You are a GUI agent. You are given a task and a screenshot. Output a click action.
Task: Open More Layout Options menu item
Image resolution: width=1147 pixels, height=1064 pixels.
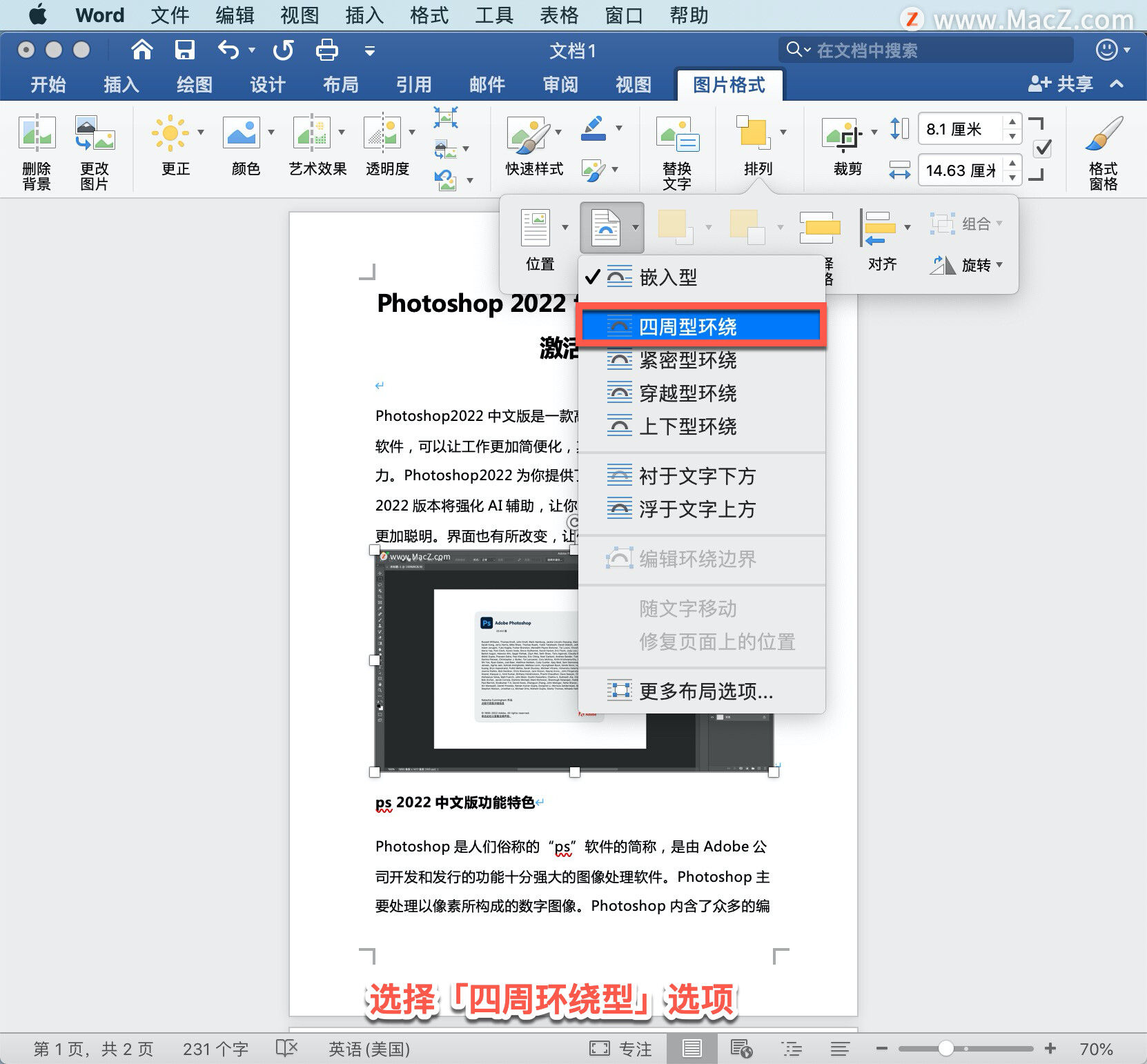click(701, 691)
